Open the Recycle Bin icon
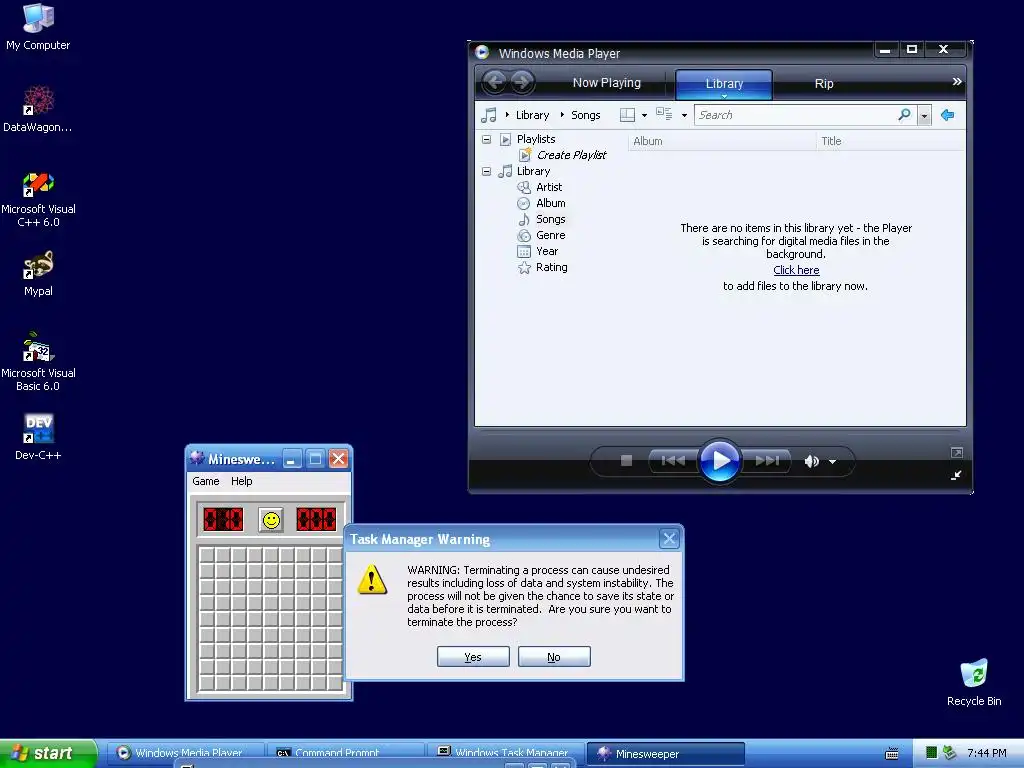Viewport: 1024px width, 768px height. point(974,682)
